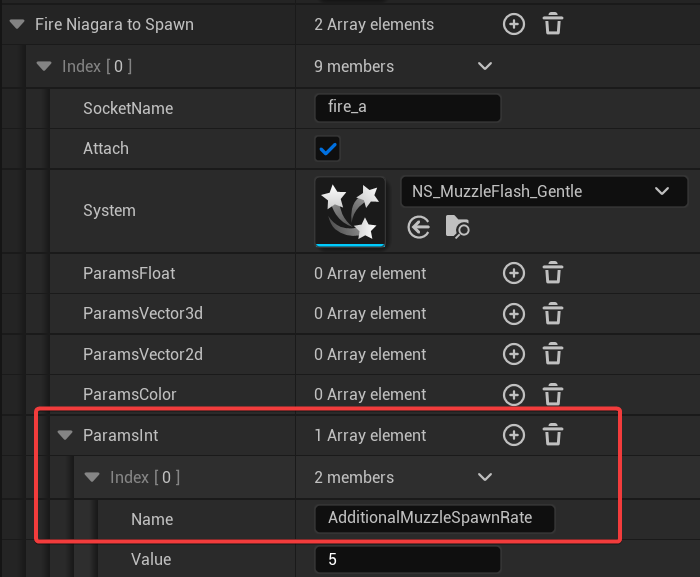The height and width of the screenshot is (577, 700).
Task: Add element to ParamsVector3d array
Action: [x=514, y=314]
